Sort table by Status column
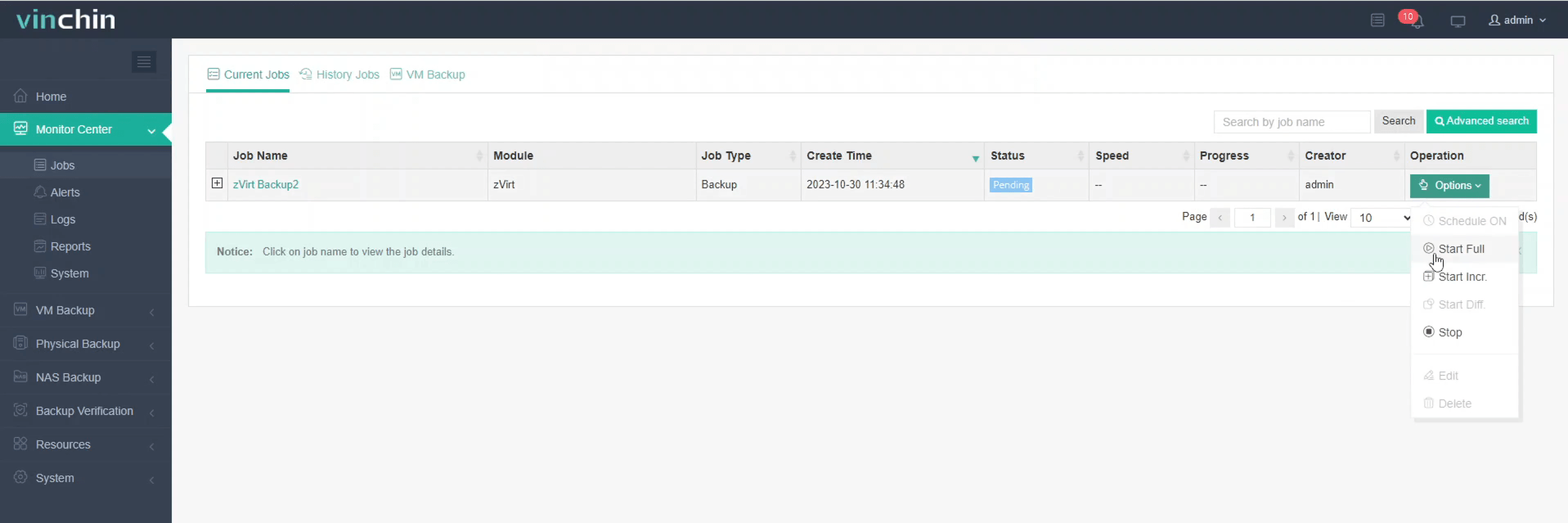The height and width of the screenshot is (523, 1568). click(1036, 156)
